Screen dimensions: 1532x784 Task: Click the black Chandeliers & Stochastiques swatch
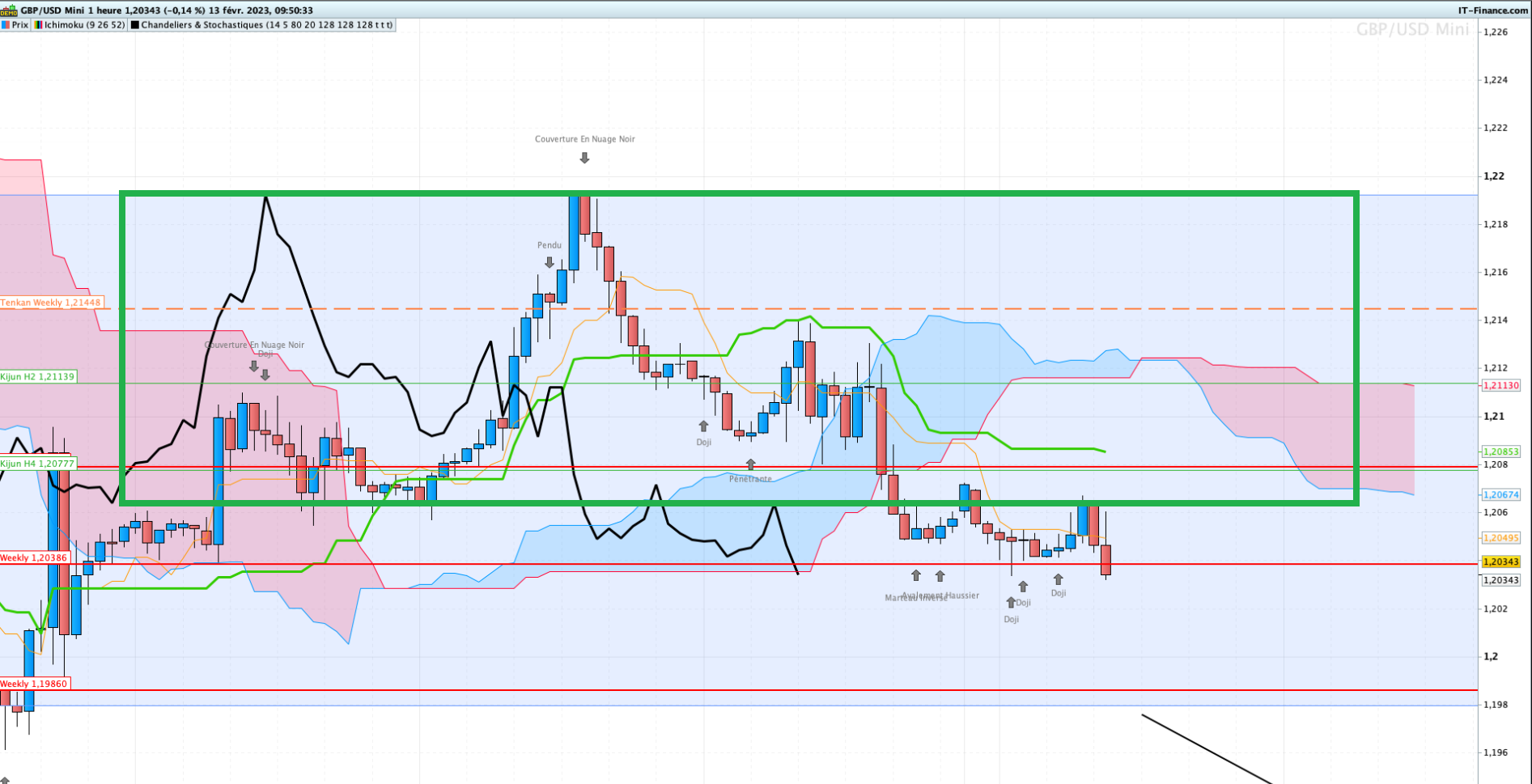(x=135, y=25)
